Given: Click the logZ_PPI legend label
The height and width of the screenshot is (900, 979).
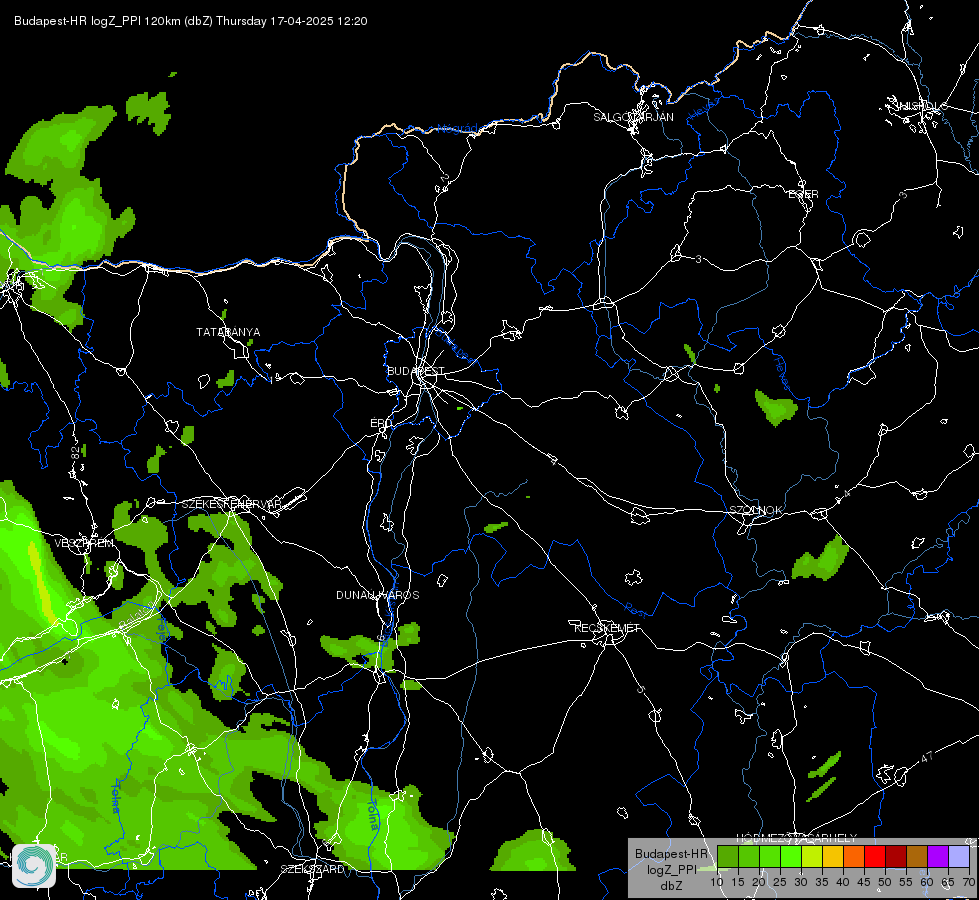Looking at the screenshot, I should tap(671, 869).
